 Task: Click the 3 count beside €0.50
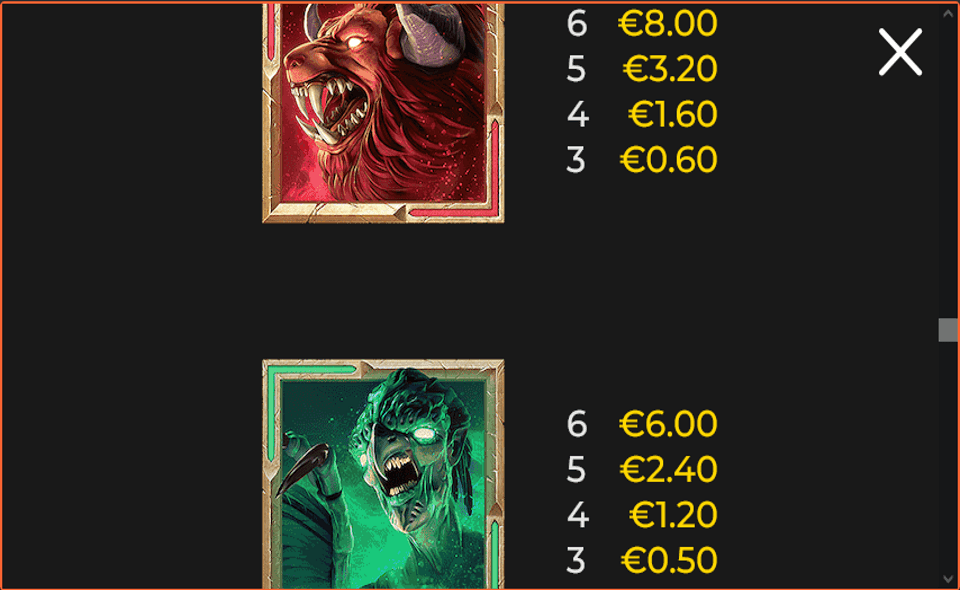pyautogui.click(x=576, y=561)
